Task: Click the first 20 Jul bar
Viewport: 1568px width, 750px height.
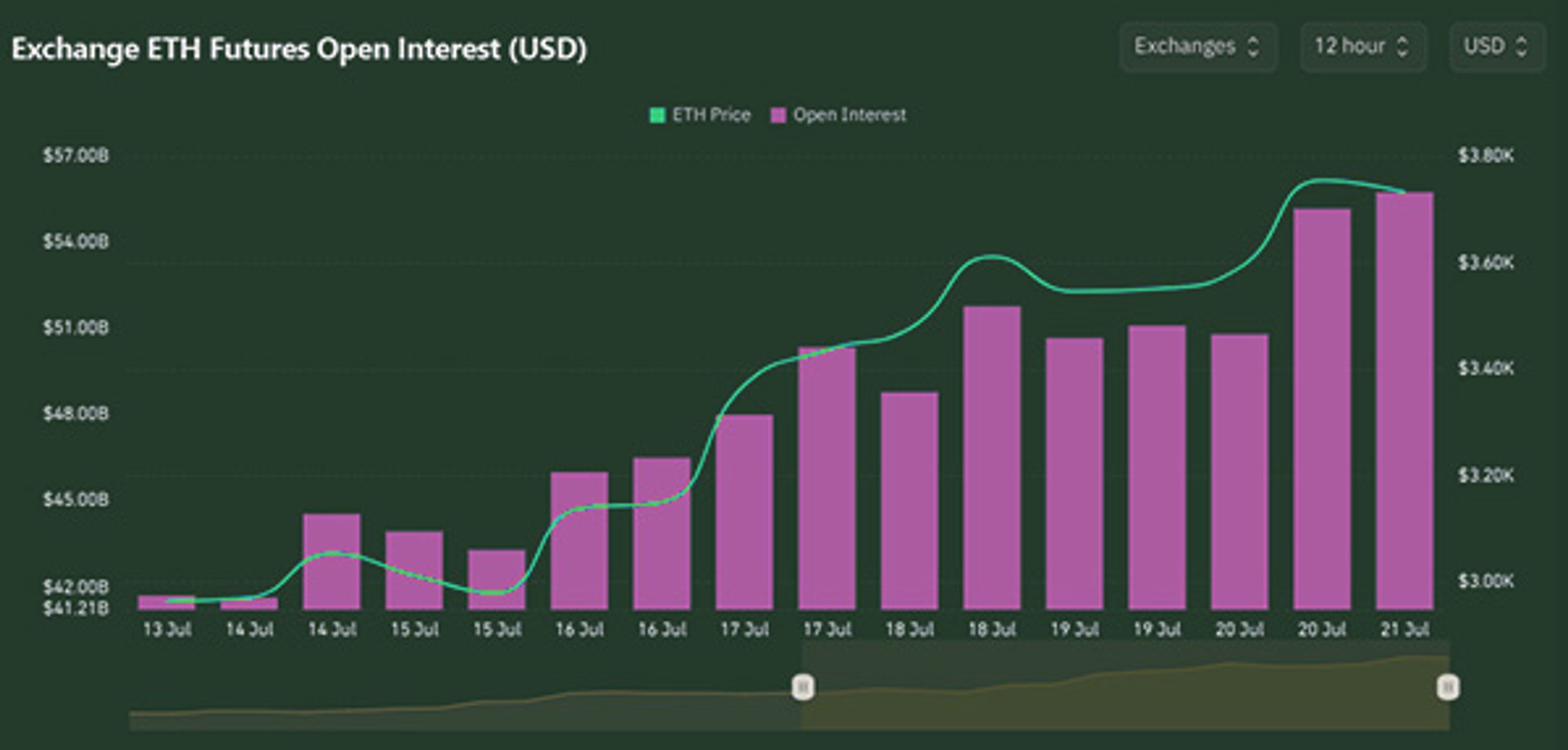Action: (x=1240, y=472)
